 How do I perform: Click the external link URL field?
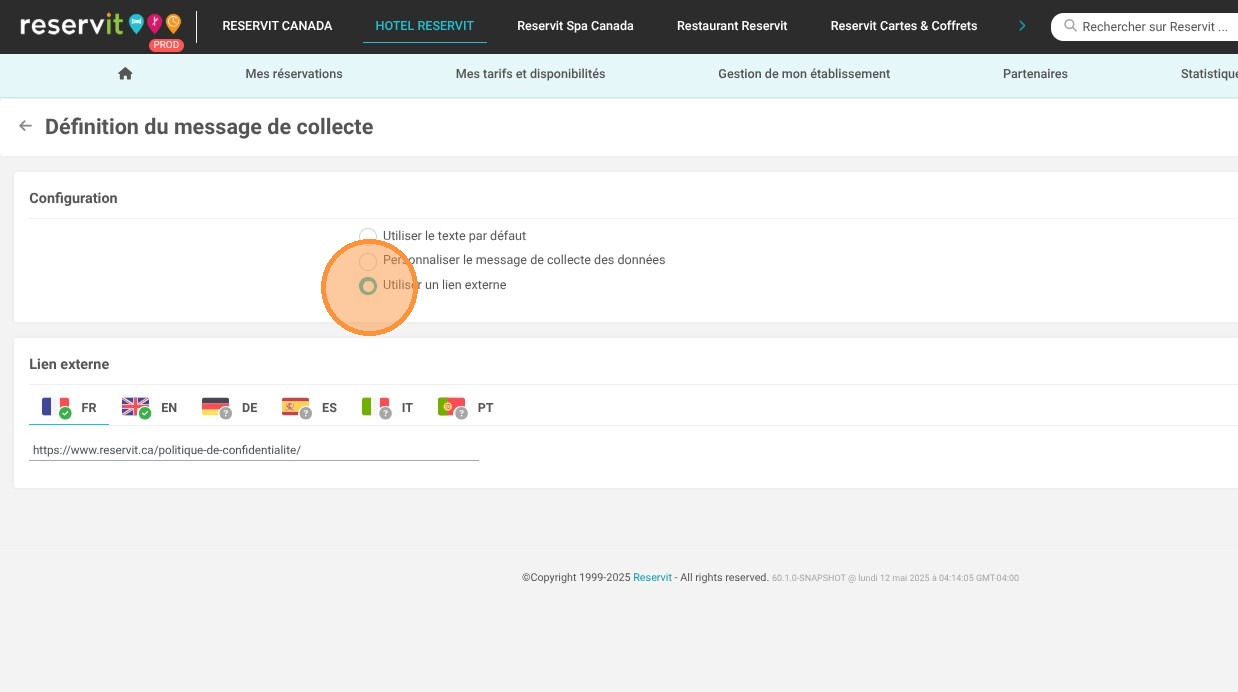coord(254,450)
